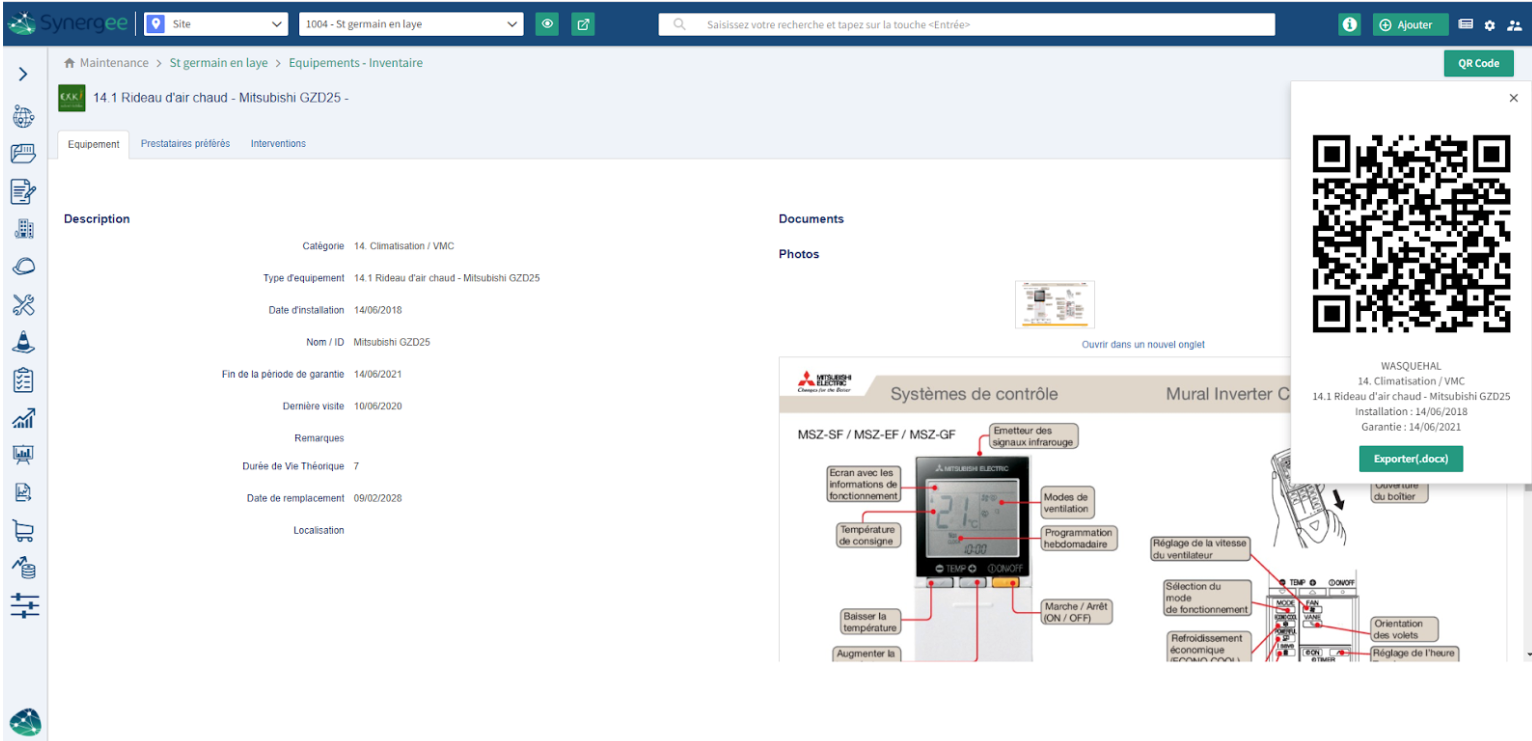Click the Exporter(.docx) button
Image resolution: width=1532 pixels, height=741 pixels.
click(x=1410, y=458)
